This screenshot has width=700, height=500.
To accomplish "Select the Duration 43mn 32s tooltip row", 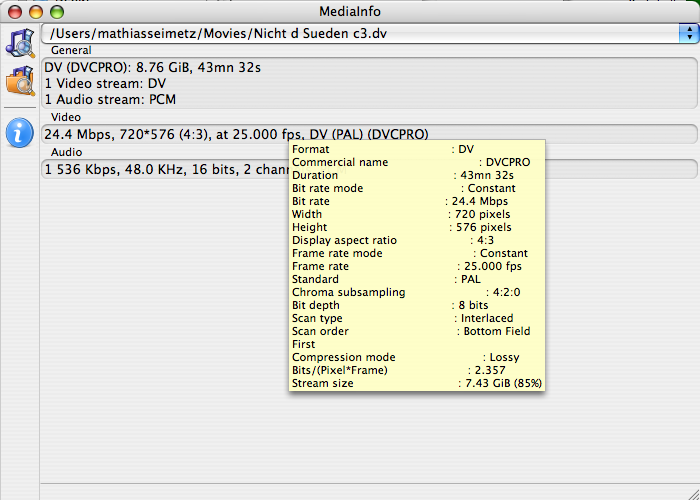I will point(403,175).
